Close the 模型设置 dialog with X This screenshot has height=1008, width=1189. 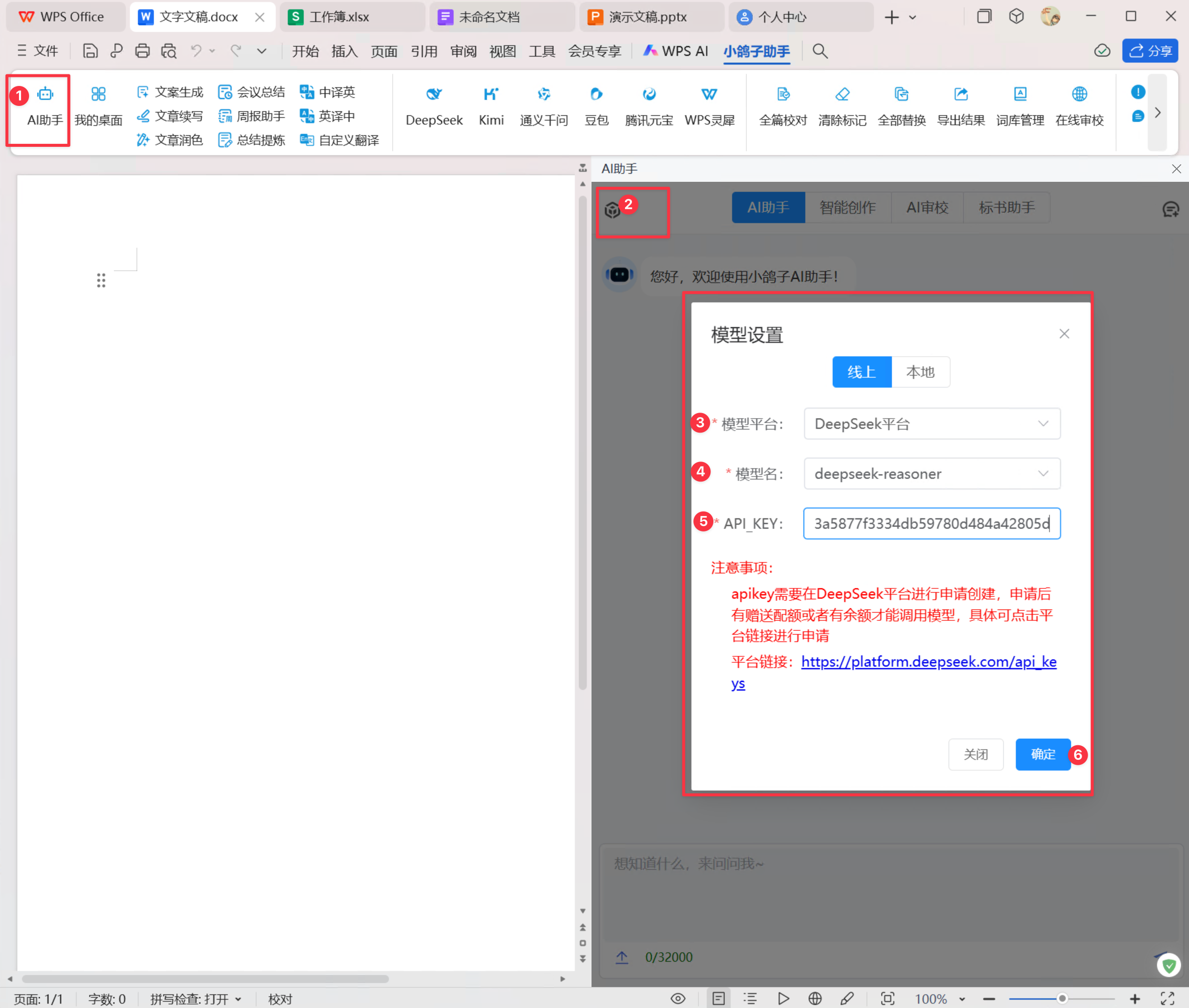1064,334
